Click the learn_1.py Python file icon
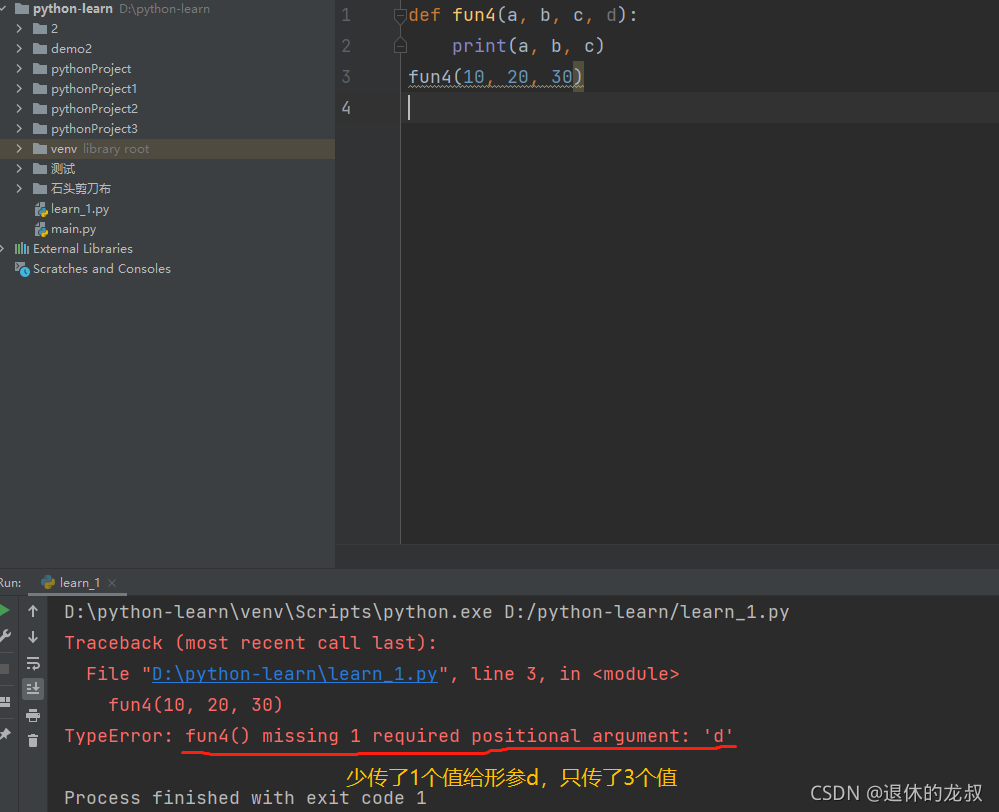This screenshot has height=812, width=999. 41,209
